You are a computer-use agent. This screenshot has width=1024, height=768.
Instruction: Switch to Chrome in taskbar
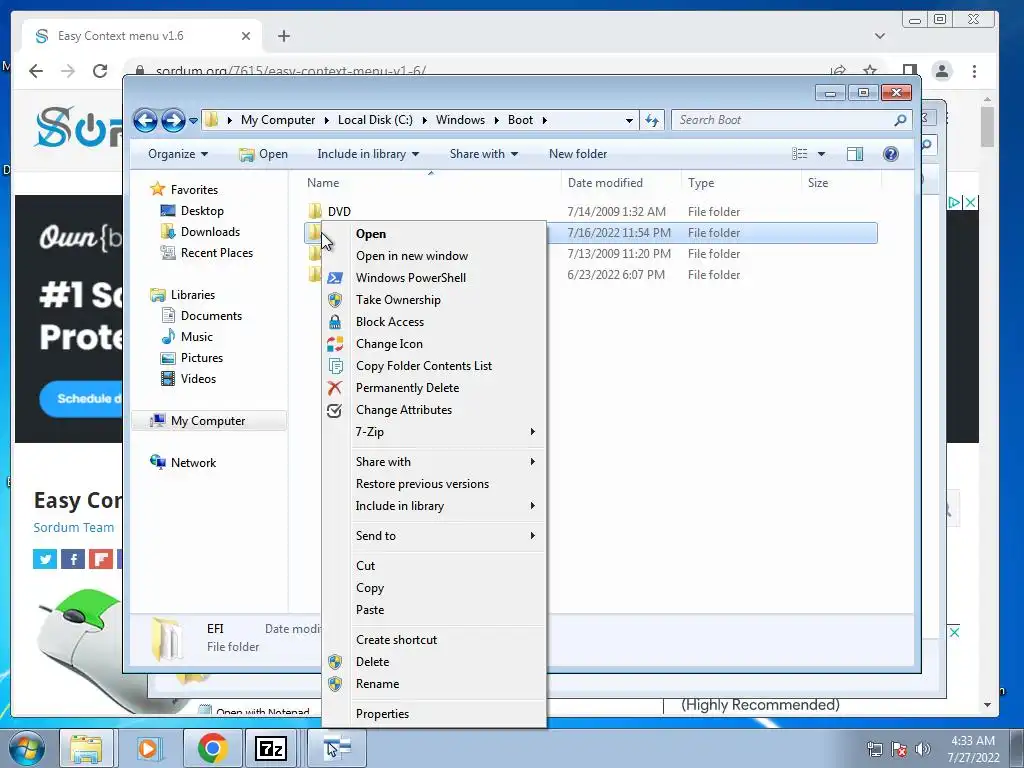click(x=212, y=748)
